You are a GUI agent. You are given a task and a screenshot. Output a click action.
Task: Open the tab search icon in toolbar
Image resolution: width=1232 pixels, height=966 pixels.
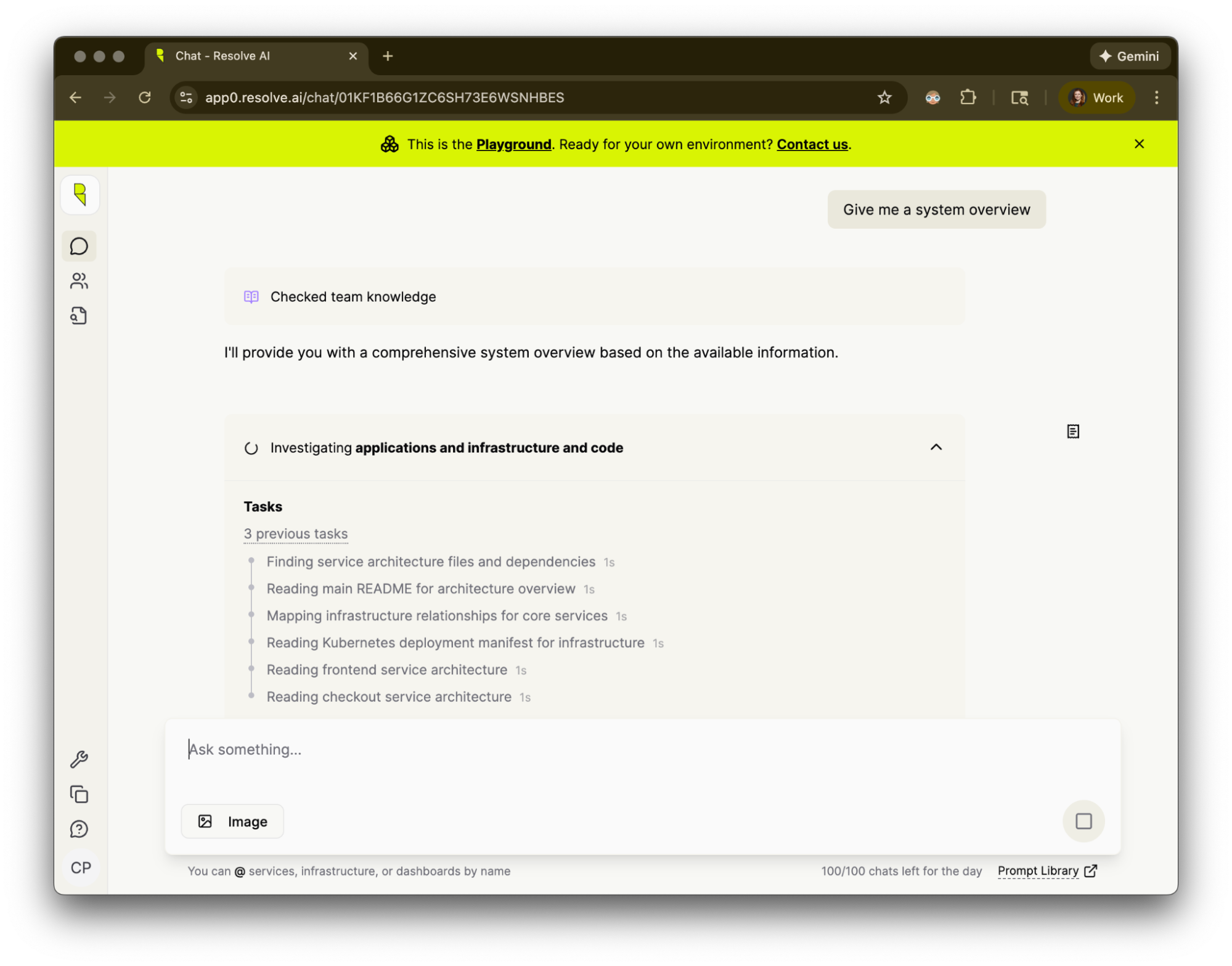[x=1019, y=97]
